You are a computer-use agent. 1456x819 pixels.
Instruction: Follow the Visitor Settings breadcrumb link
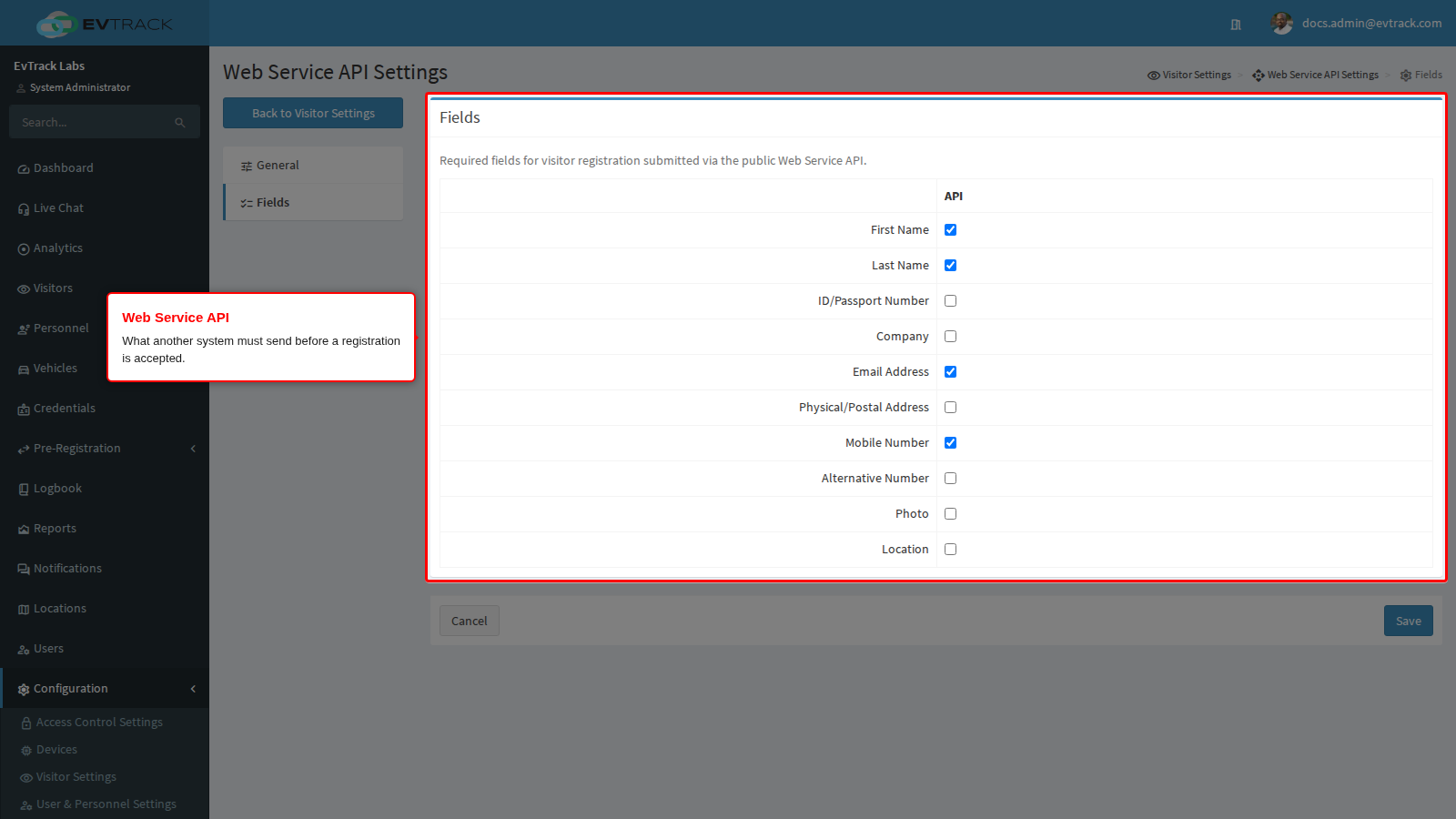tap(1189, 76)
